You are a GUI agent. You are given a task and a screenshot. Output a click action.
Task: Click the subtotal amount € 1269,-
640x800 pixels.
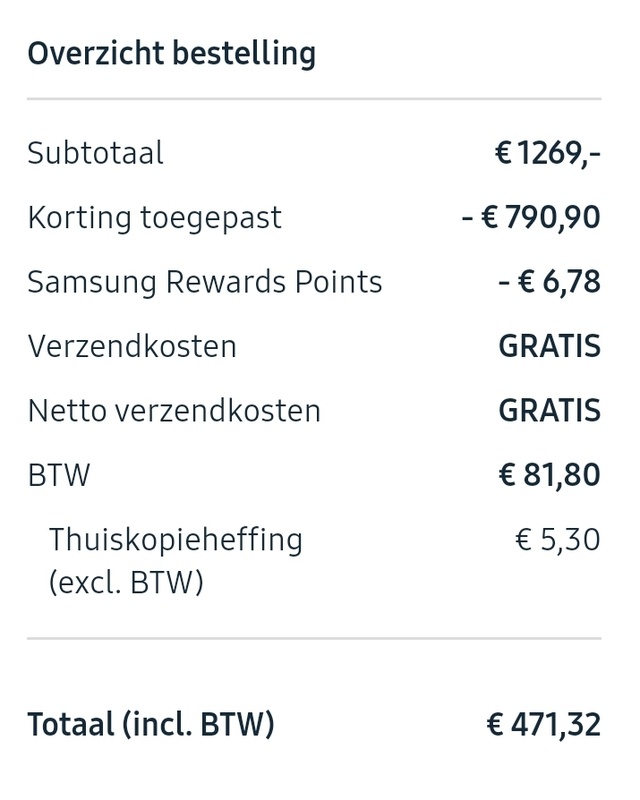point(547,154)
